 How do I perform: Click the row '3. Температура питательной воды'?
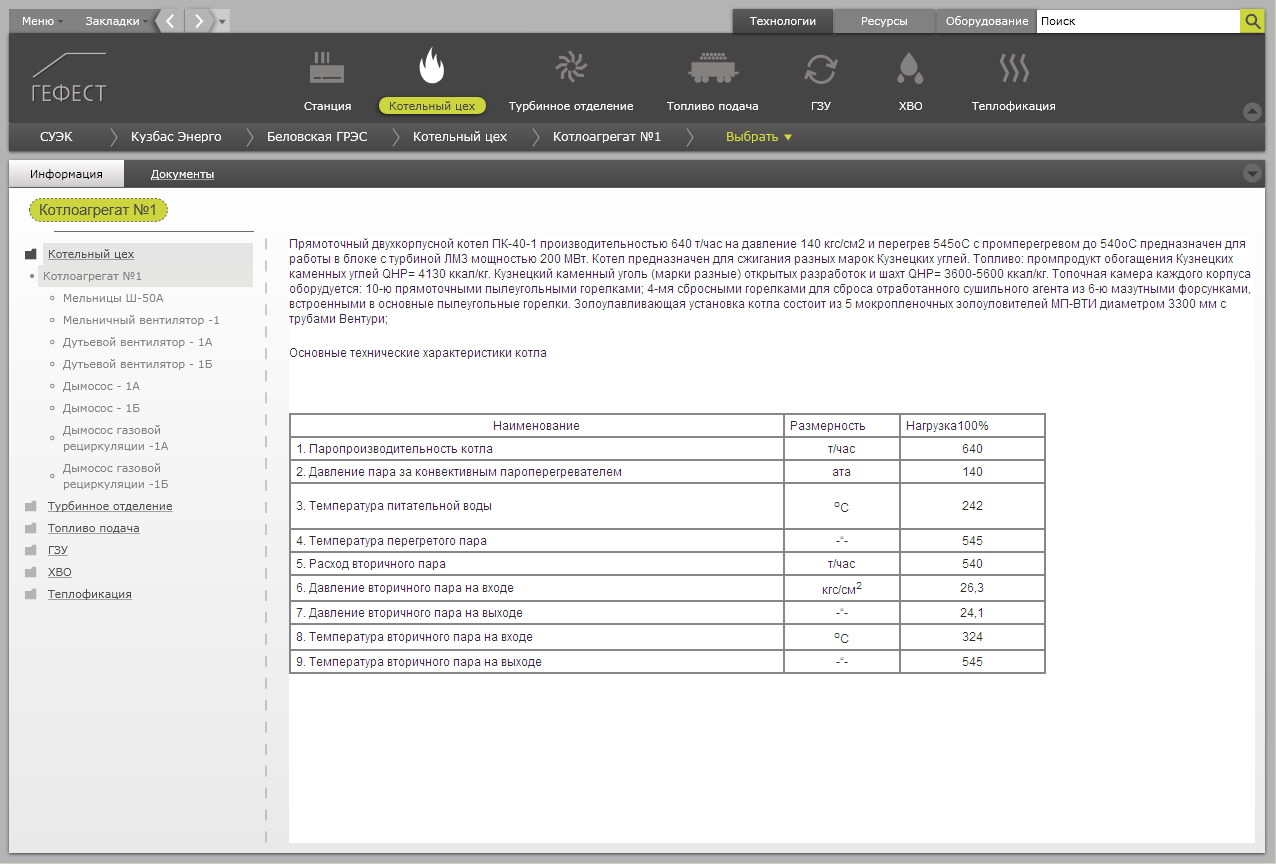pos(667,506)
